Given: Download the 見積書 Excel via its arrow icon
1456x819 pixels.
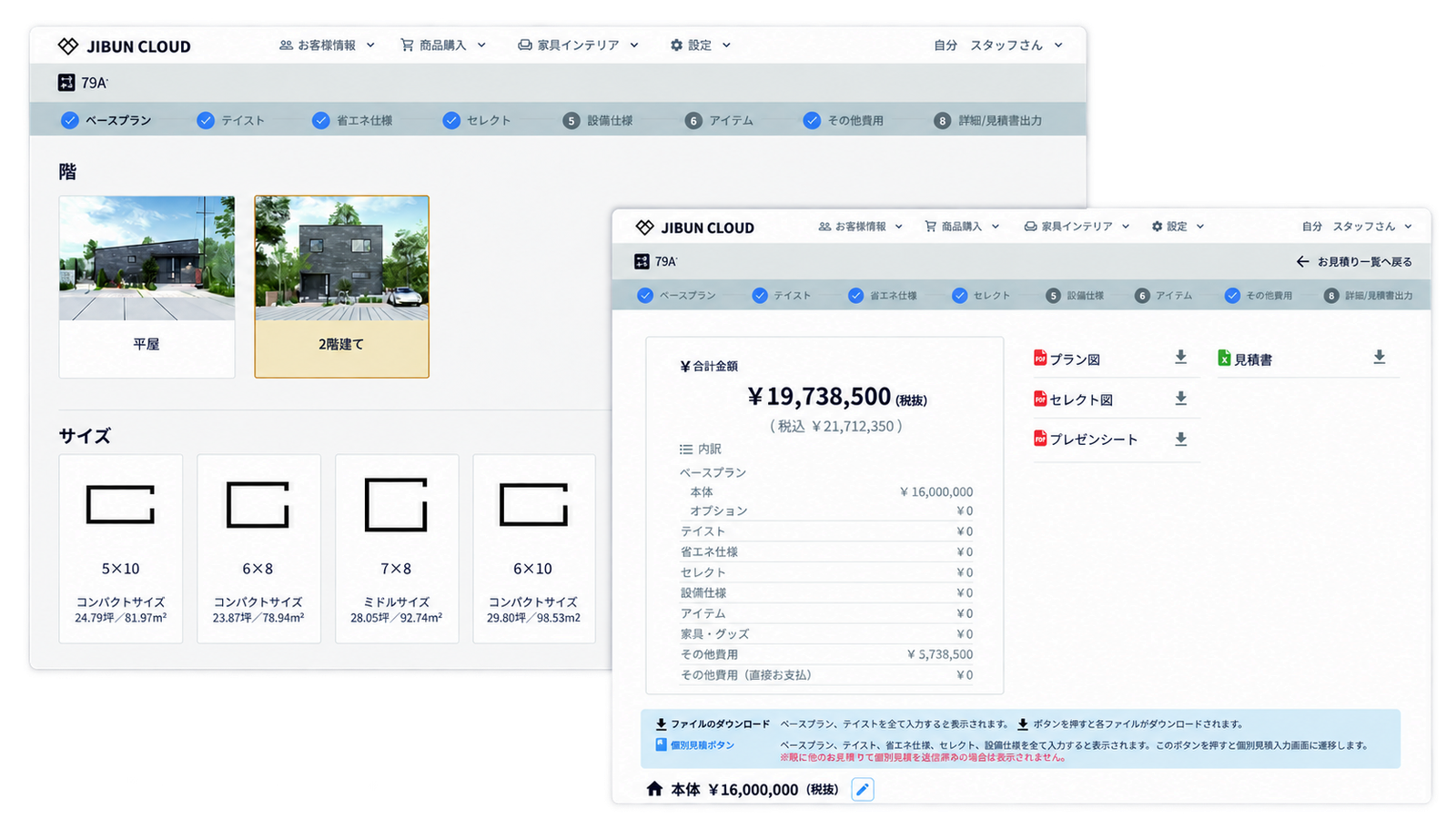Looking at the screenshot, I should coord(1380,358).
